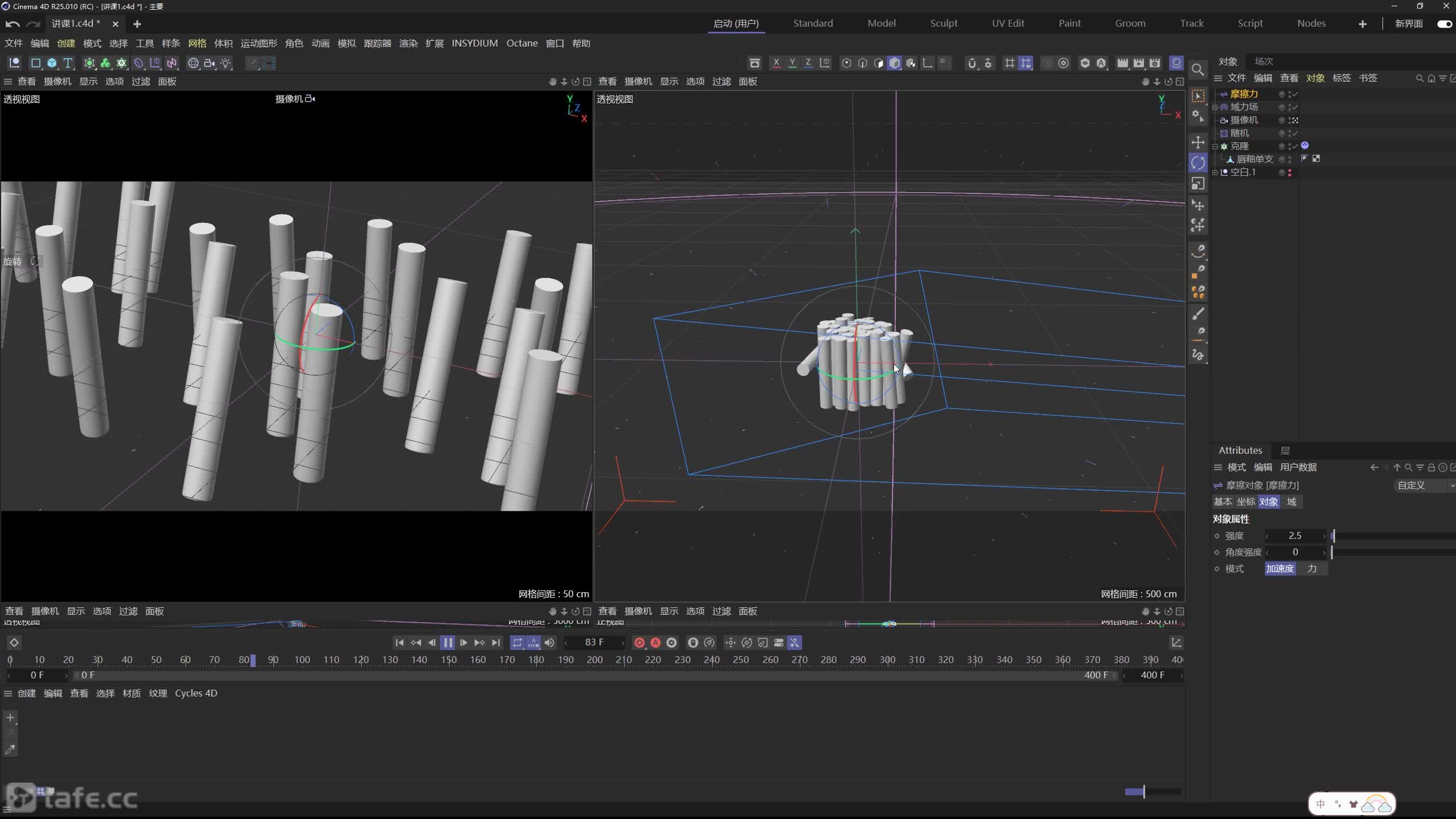Toggle the Z axis lock
The width and height of the screenshot is (1456, 819).
[808, 63]
